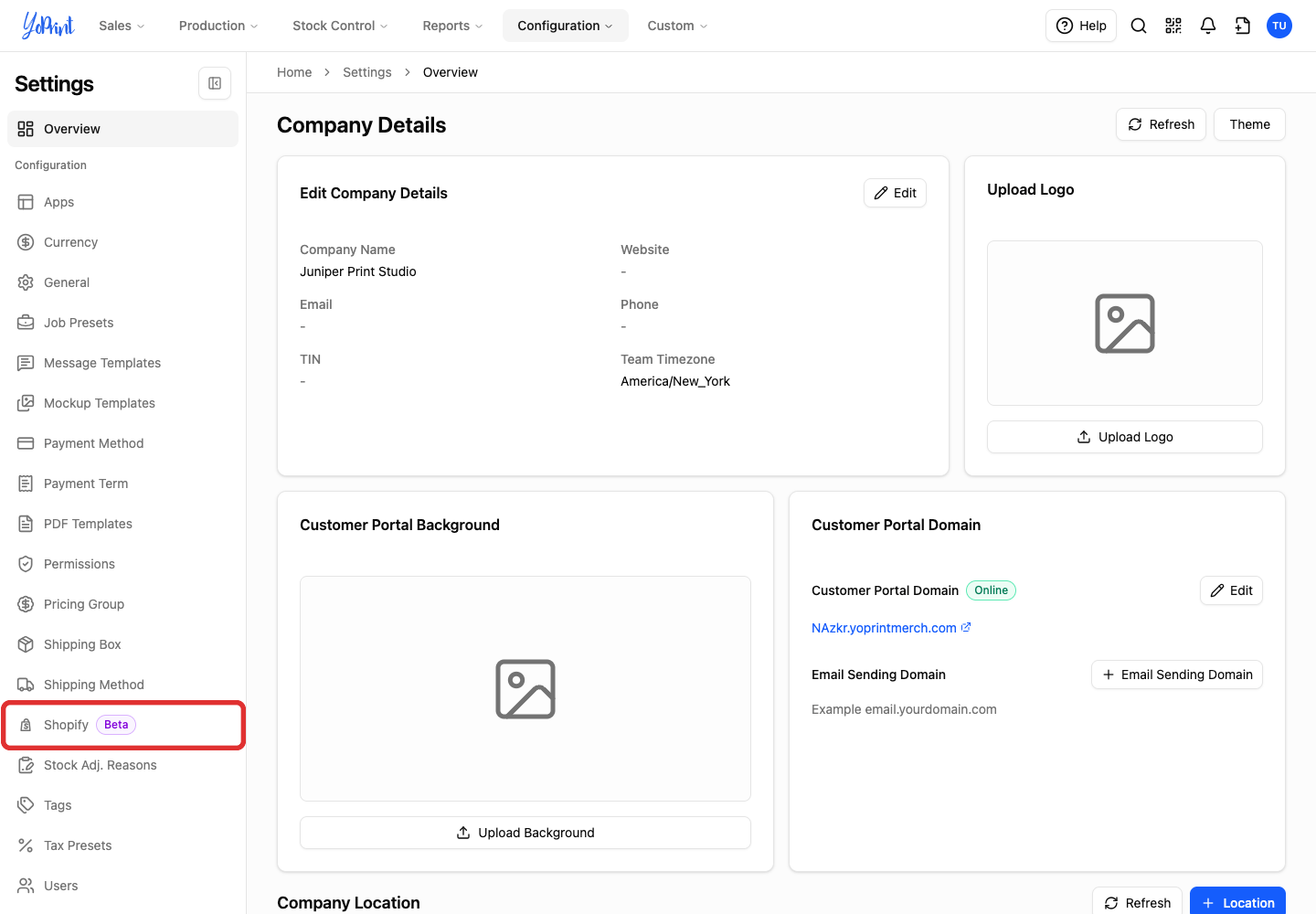This screenshot has height=914, width=1316.
Task: Expand the Reports dropdown menu
Action: point(452,26)
